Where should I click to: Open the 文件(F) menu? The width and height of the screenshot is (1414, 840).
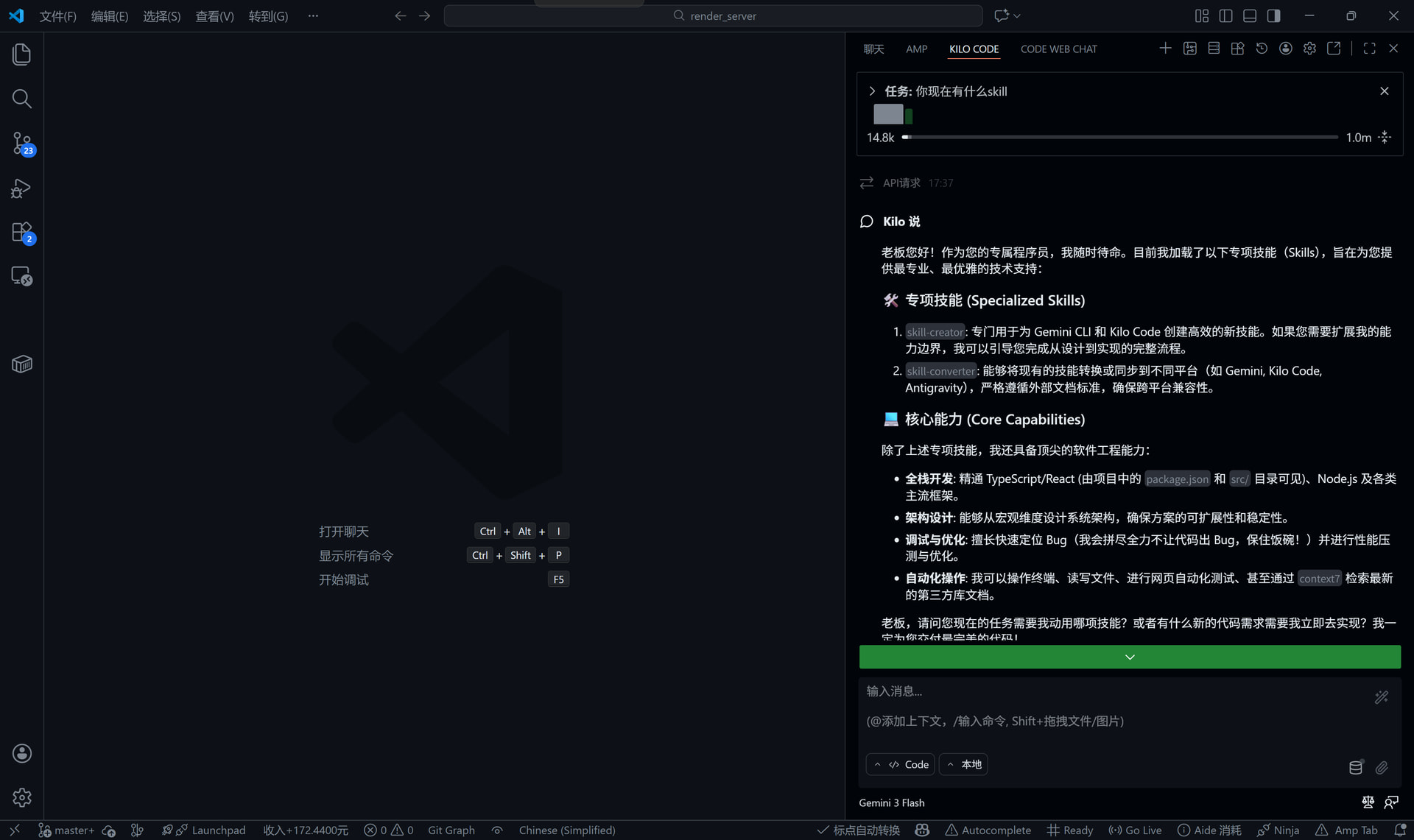click(x=57, y=16)
